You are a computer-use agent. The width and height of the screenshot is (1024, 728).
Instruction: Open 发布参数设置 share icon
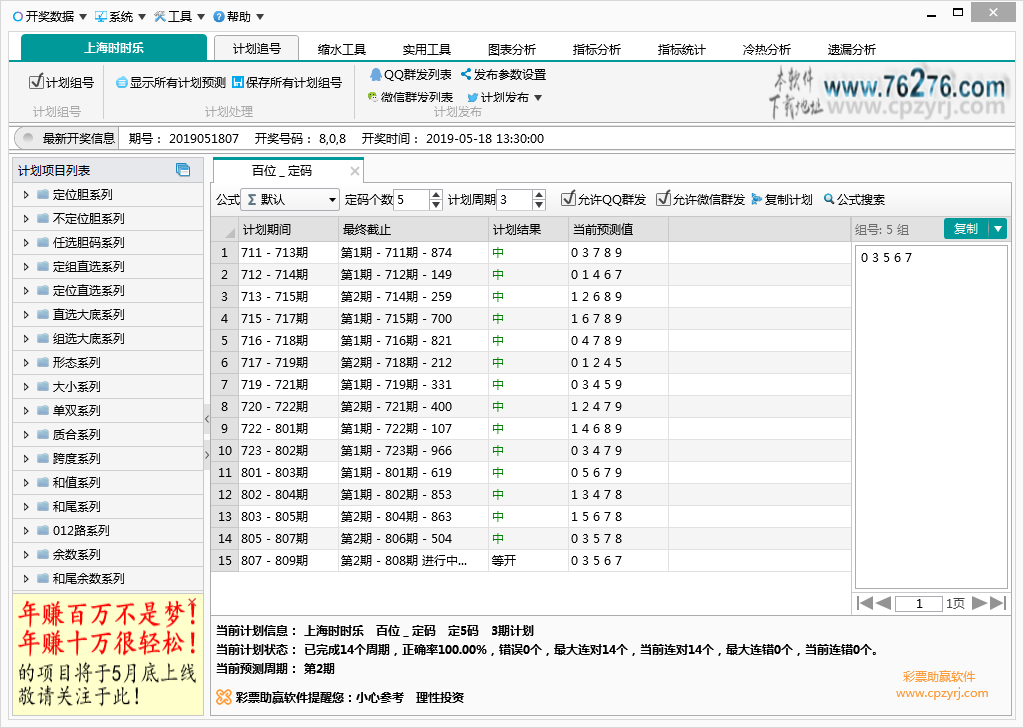pos(466,74)
